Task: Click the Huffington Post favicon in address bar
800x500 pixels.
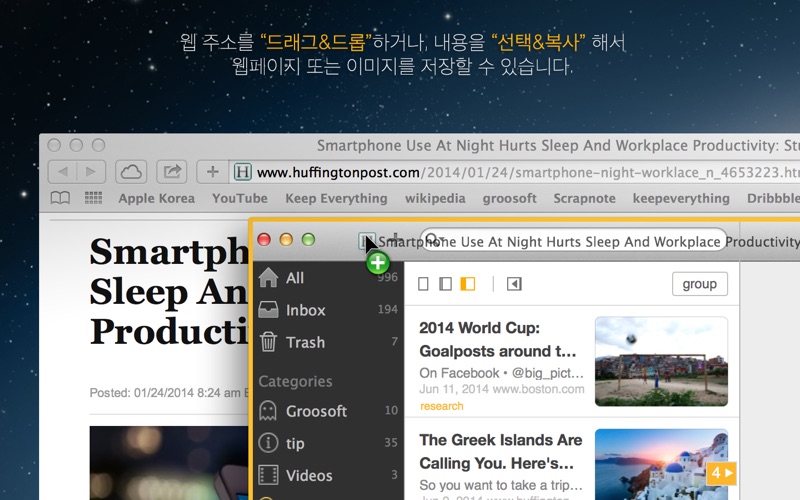Action: [x=242, y=172]
